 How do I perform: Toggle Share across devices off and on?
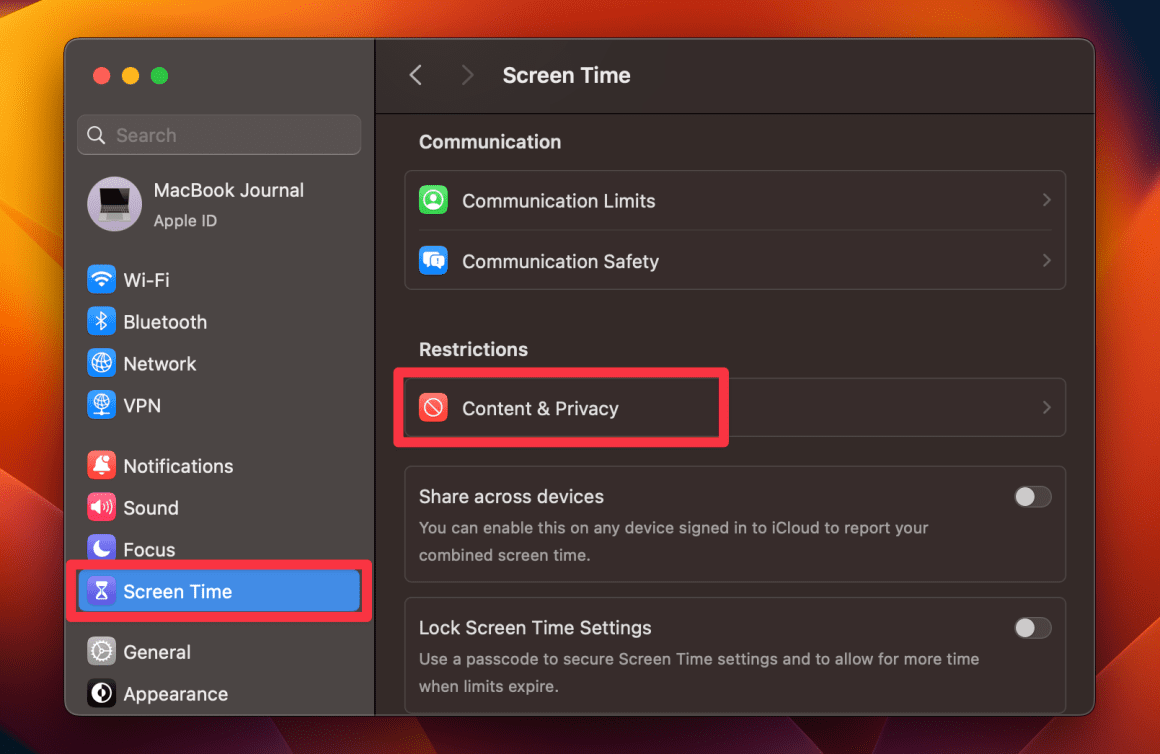point(1033,496)
